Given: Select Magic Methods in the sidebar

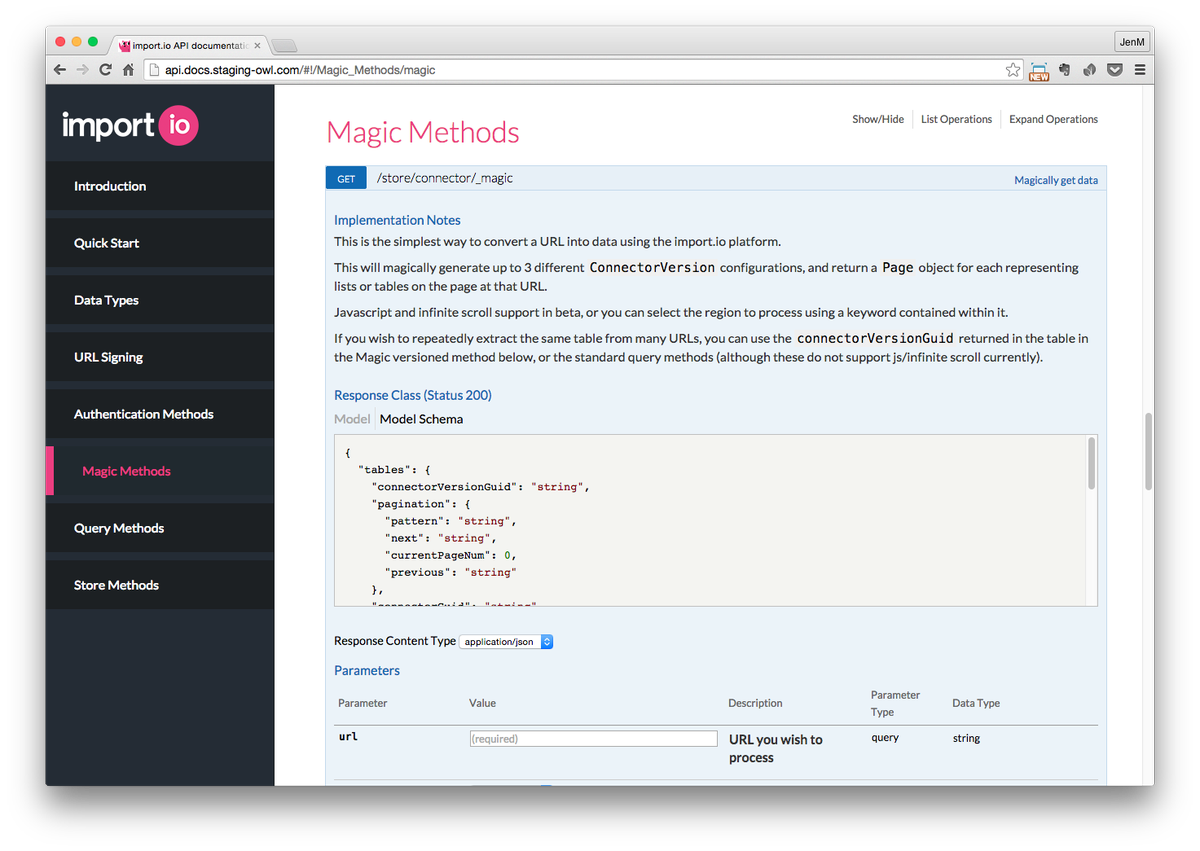Looking at the screenshot, I should click(160, 471).
